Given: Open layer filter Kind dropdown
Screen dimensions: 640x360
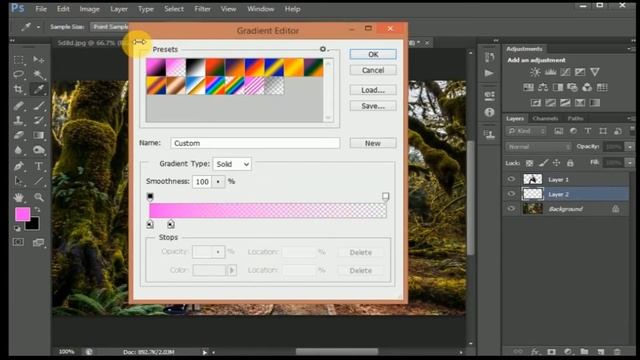Looking at the screenshot, I should (x=527, y=131).
